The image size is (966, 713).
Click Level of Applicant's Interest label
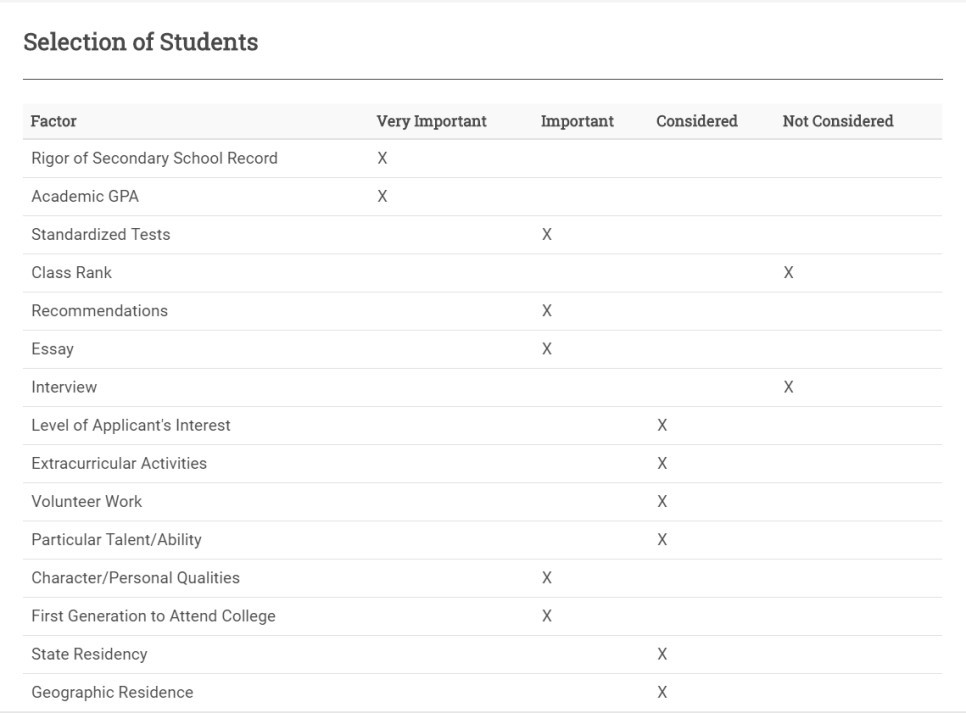[130, 425]
